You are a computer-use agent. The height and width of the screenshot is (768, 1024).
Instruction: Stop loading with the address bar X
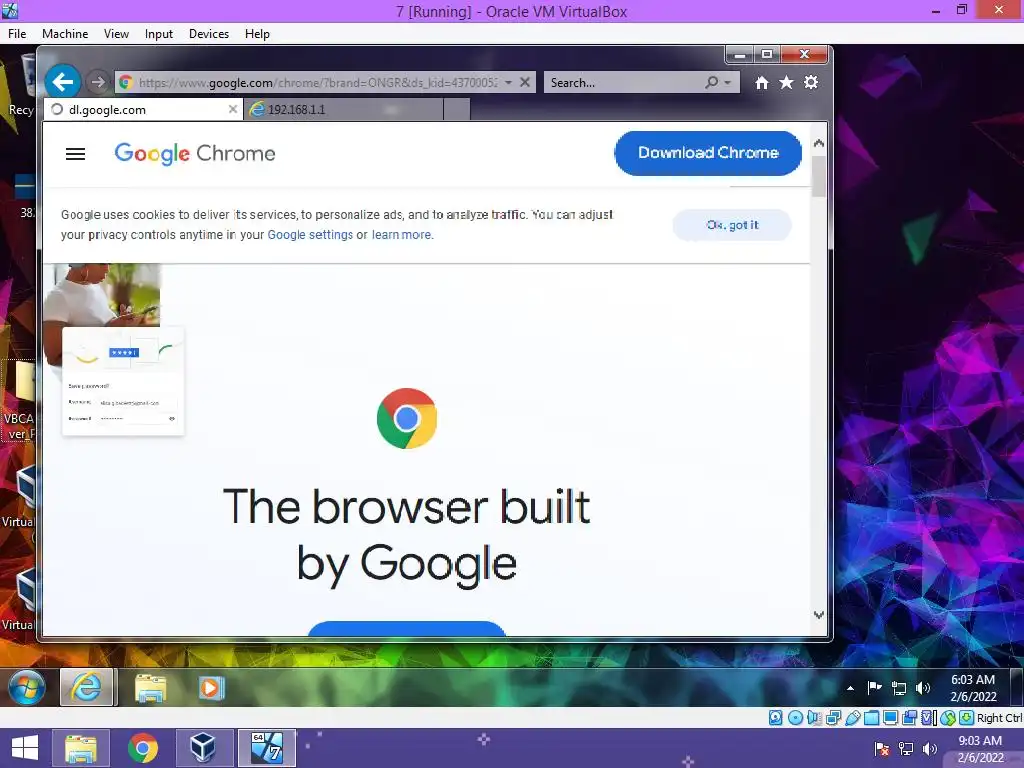(524, 82)
